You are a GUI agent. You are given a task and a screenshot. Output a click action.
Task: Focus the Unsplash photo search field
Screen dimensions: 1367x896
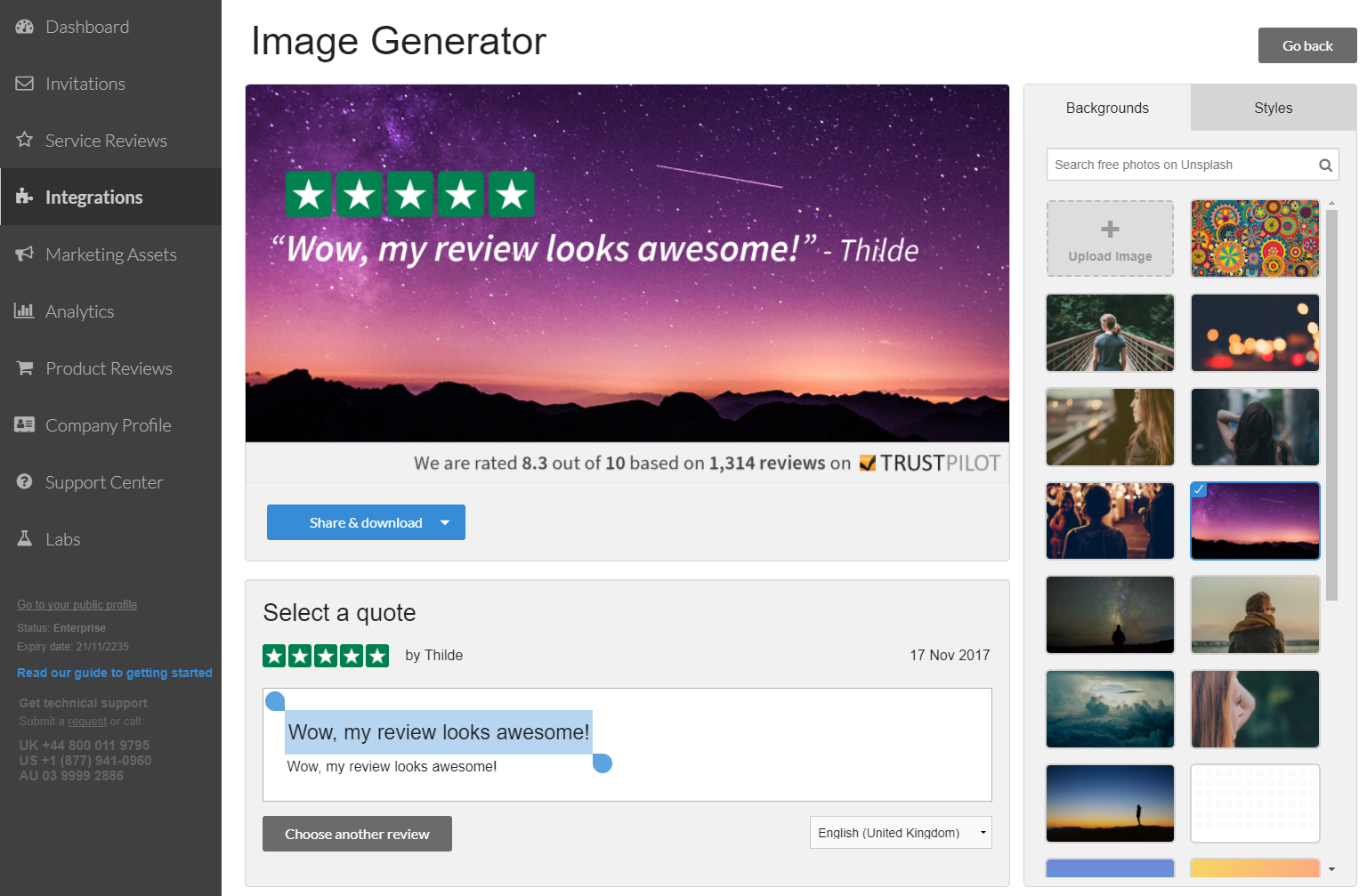(1193, 165)
